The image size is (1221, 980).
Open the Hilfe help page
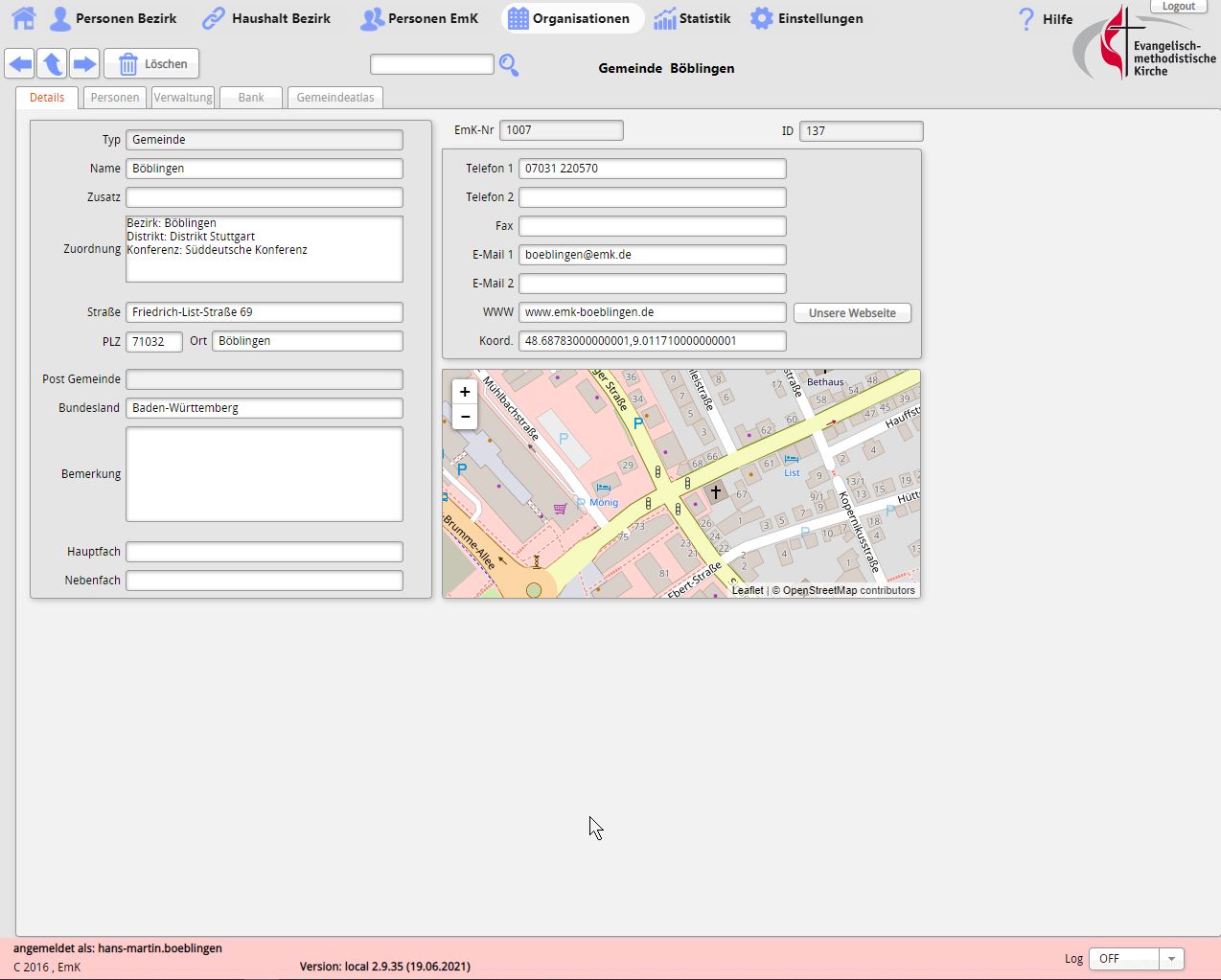(1045, 19)
